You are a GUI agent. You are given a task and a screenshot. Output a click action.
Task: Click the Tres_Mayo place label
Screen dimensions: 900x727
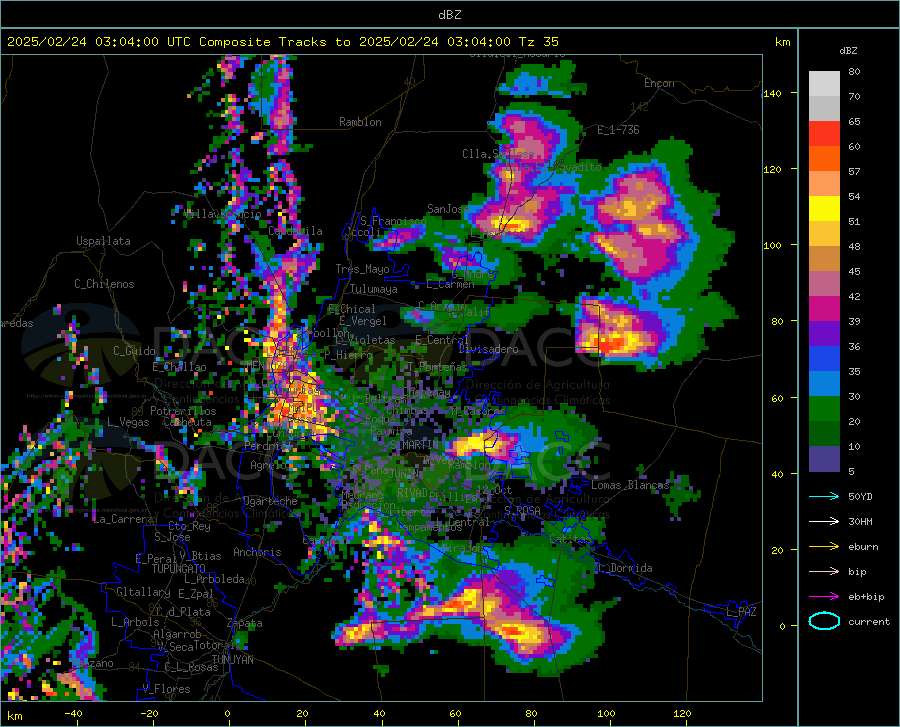(x=362, y=269)
